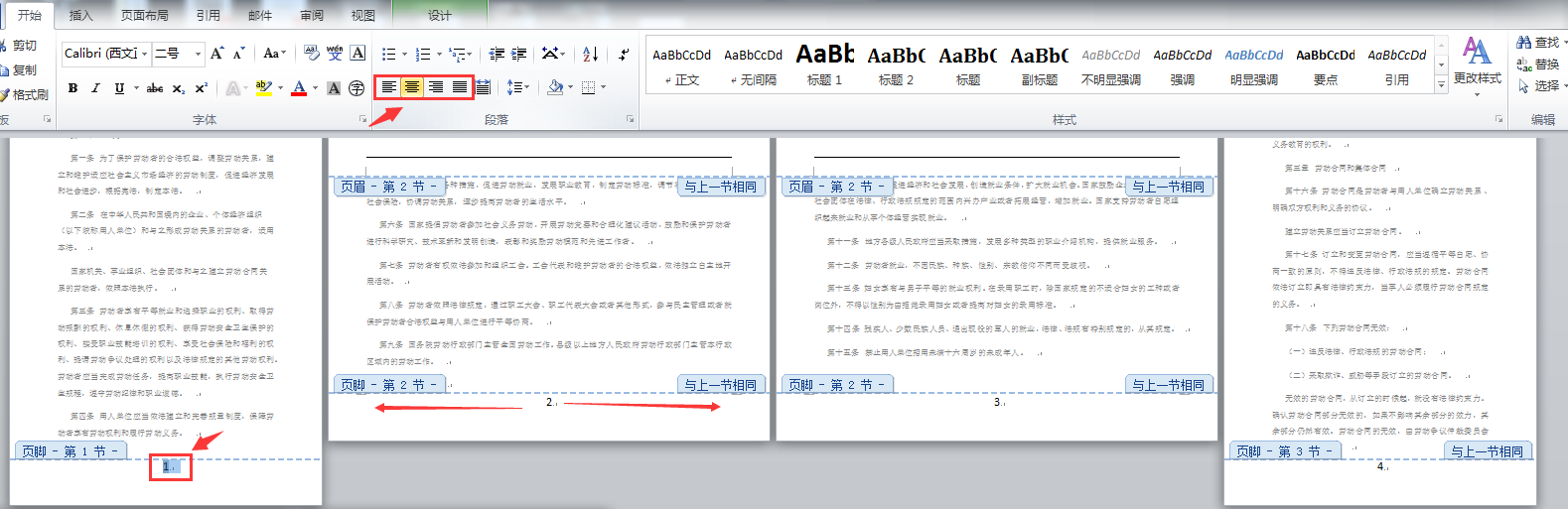This screenshot has height=509, width=1568.
Task: Open 审阅 tab
Action: 312,15
